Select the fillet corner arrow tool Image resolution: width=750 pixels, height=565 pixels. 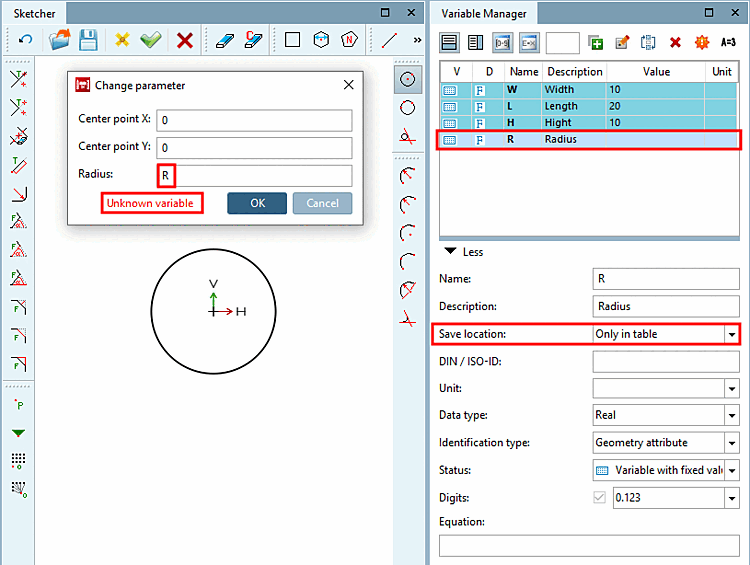pyautogui.click(x=19, y=194)
